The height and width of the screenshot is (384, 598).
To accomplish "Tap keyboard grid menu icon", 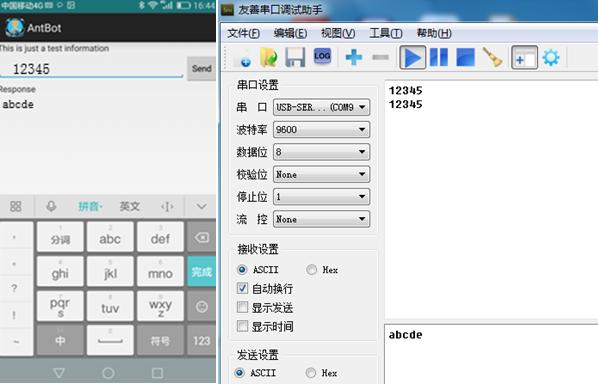I will coord(16,207).
